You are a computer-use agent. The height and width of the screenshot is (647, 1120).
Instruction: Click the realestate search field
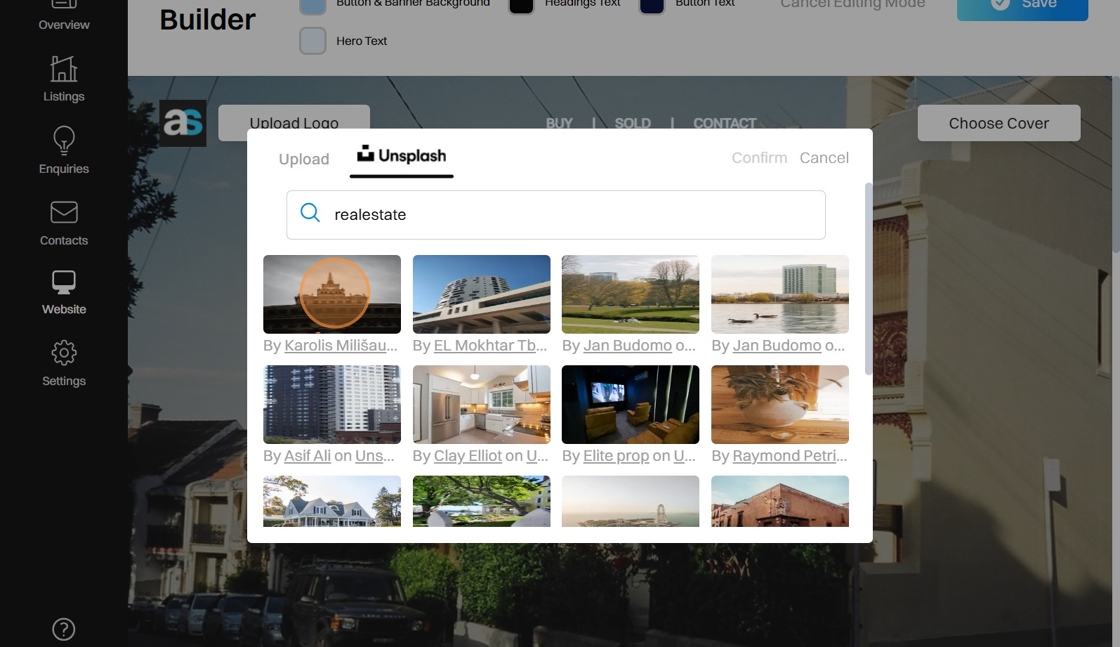[556, 215]
